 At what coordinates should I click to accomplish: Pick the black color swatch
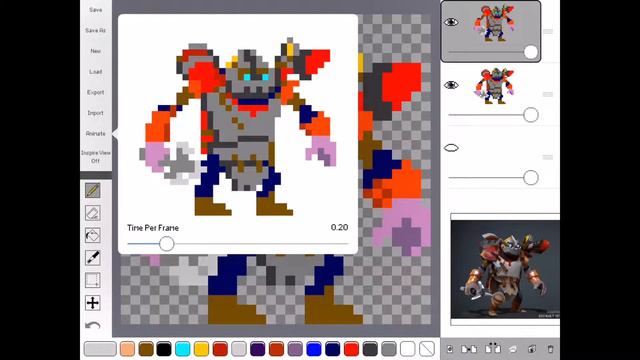click(x=164, y=349)
